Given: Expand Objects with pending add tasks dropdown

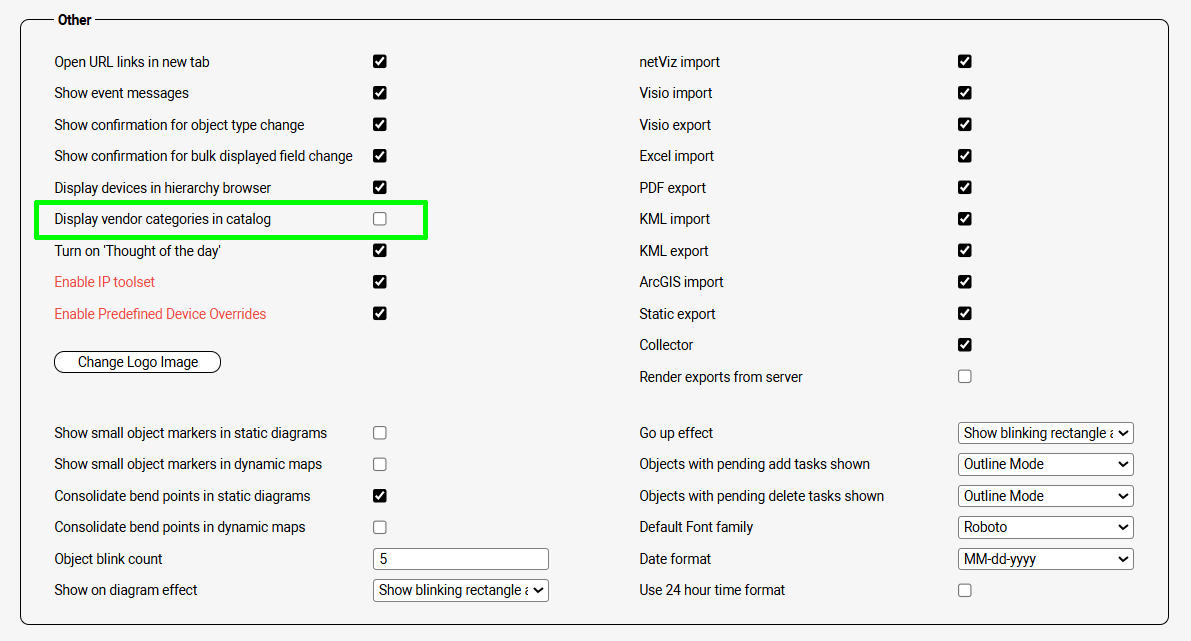Looking at the screenshot, I should tap(1045, 464).
